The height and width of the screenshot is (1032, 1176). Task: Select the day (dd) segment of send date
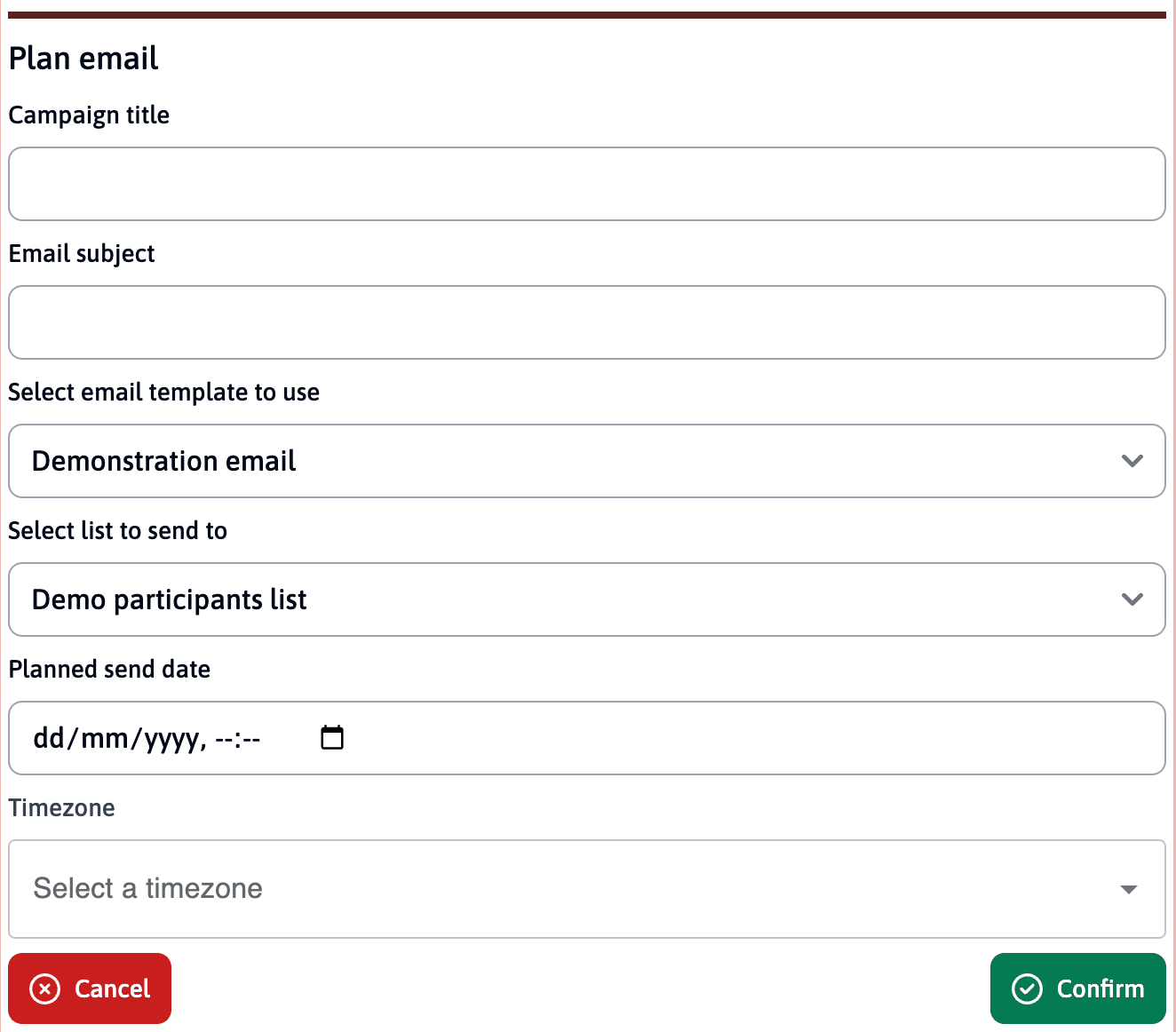pos(48,738)
